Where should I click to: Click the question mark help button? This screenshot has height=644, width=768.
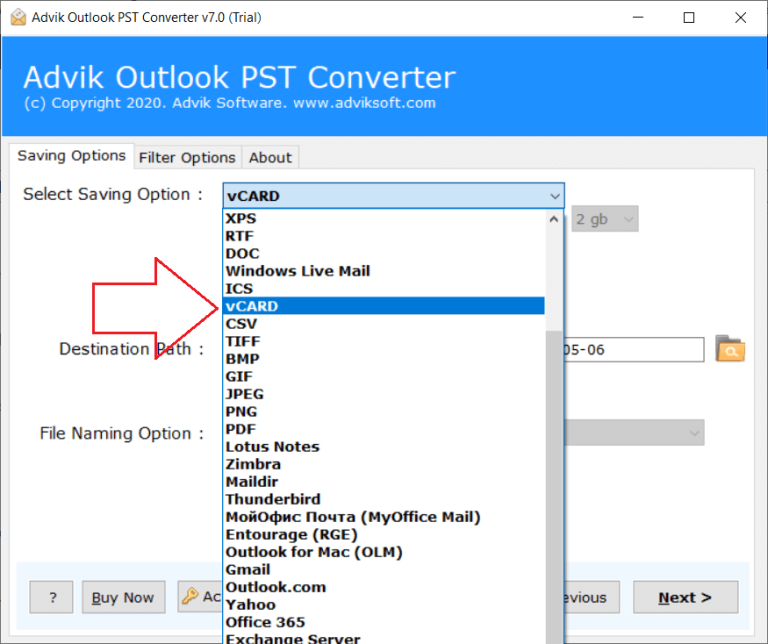tap(51, 597)
